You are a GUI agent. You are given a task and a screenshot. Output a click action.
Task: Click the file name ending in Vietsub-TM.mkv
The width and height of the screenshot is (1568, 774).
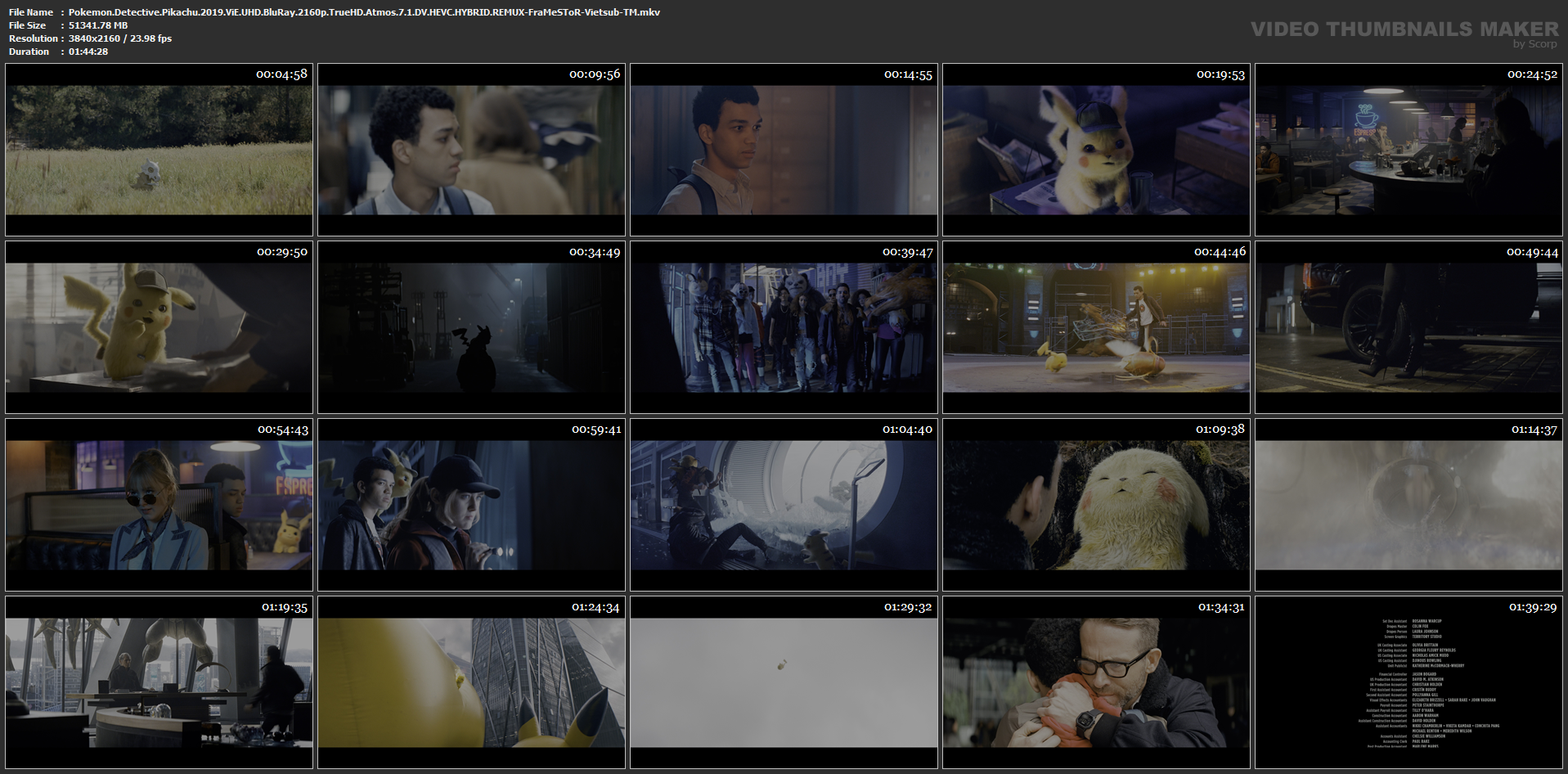tap(364, 12)
